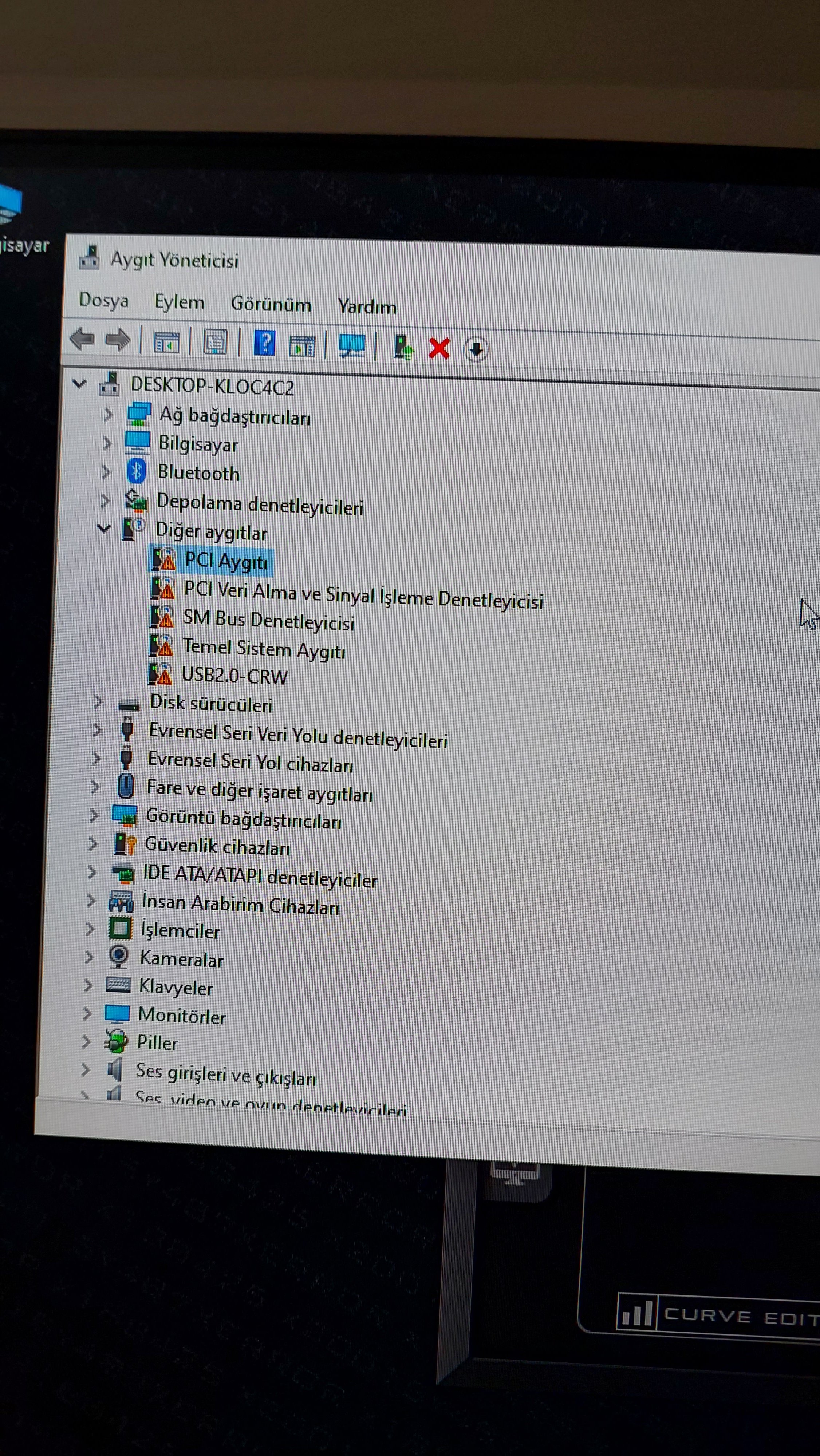Click the Properties toolbar icon

click(216, 342)
